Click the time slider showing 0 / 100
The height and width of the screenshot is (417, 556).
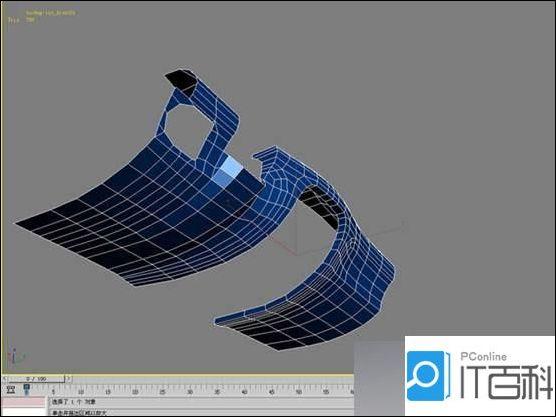37,379
